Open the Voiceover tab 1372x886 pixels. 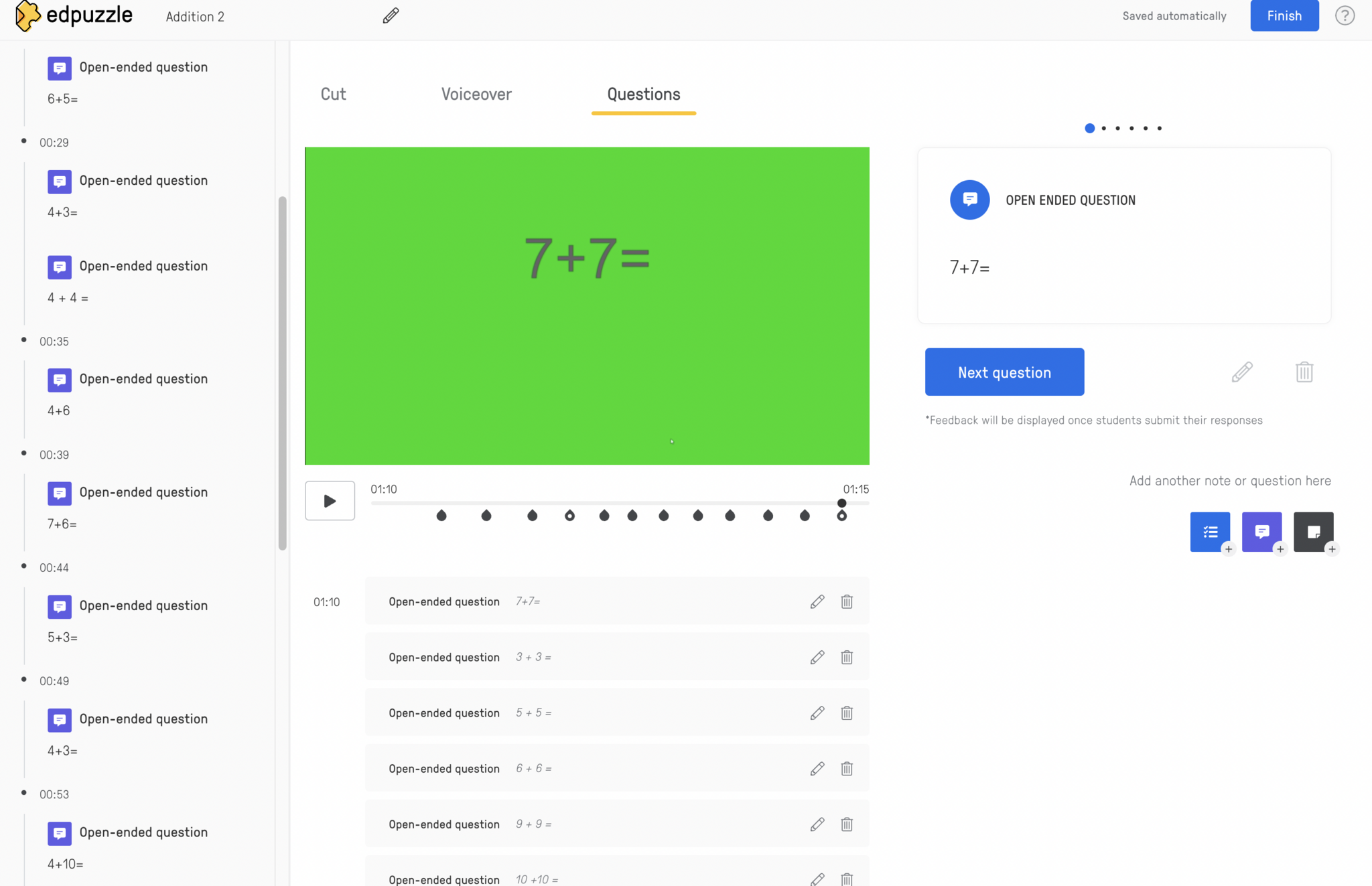pos(476,94)
